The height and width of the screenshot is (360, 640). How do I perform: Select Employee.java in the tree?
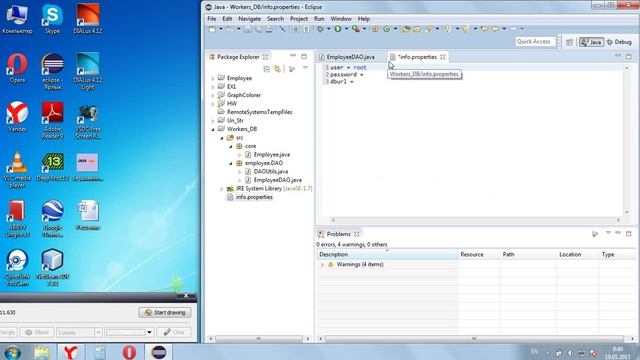(x=271, y=155)
